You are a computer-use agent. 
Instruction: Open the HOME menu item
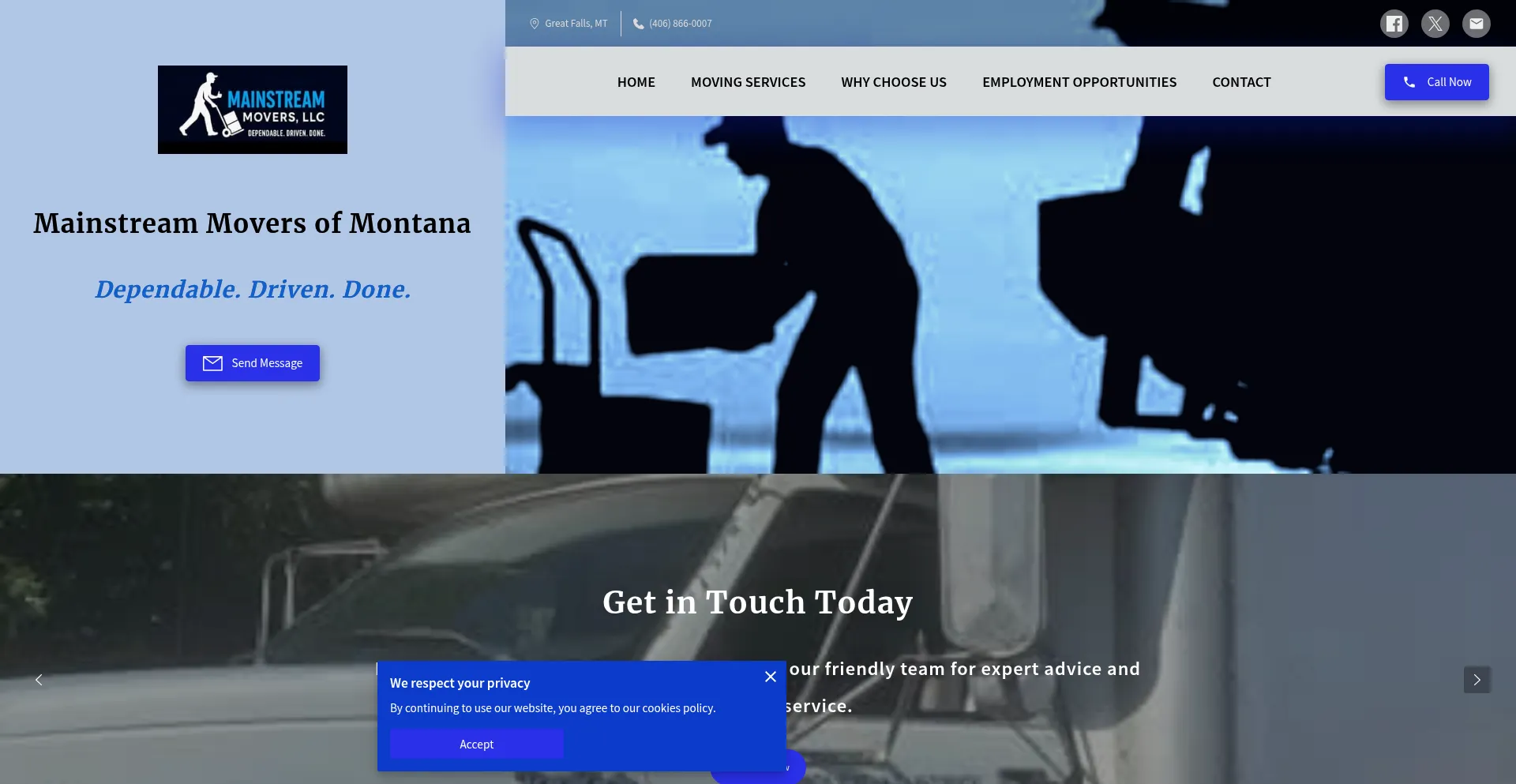tap(636, 82)
